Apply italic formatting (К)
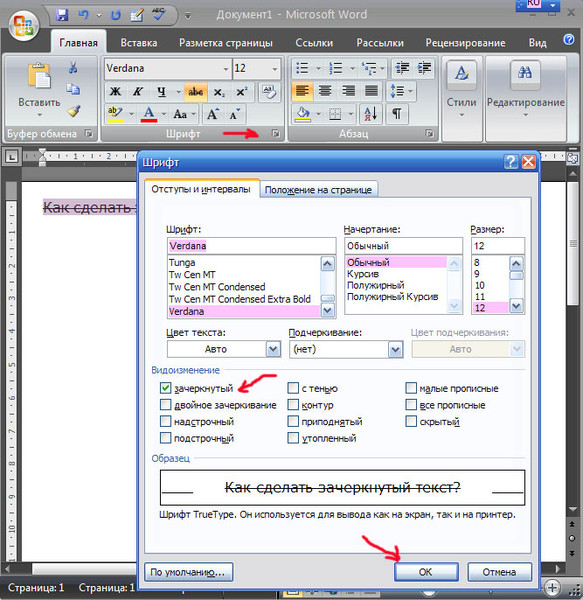 coord(138,92)
